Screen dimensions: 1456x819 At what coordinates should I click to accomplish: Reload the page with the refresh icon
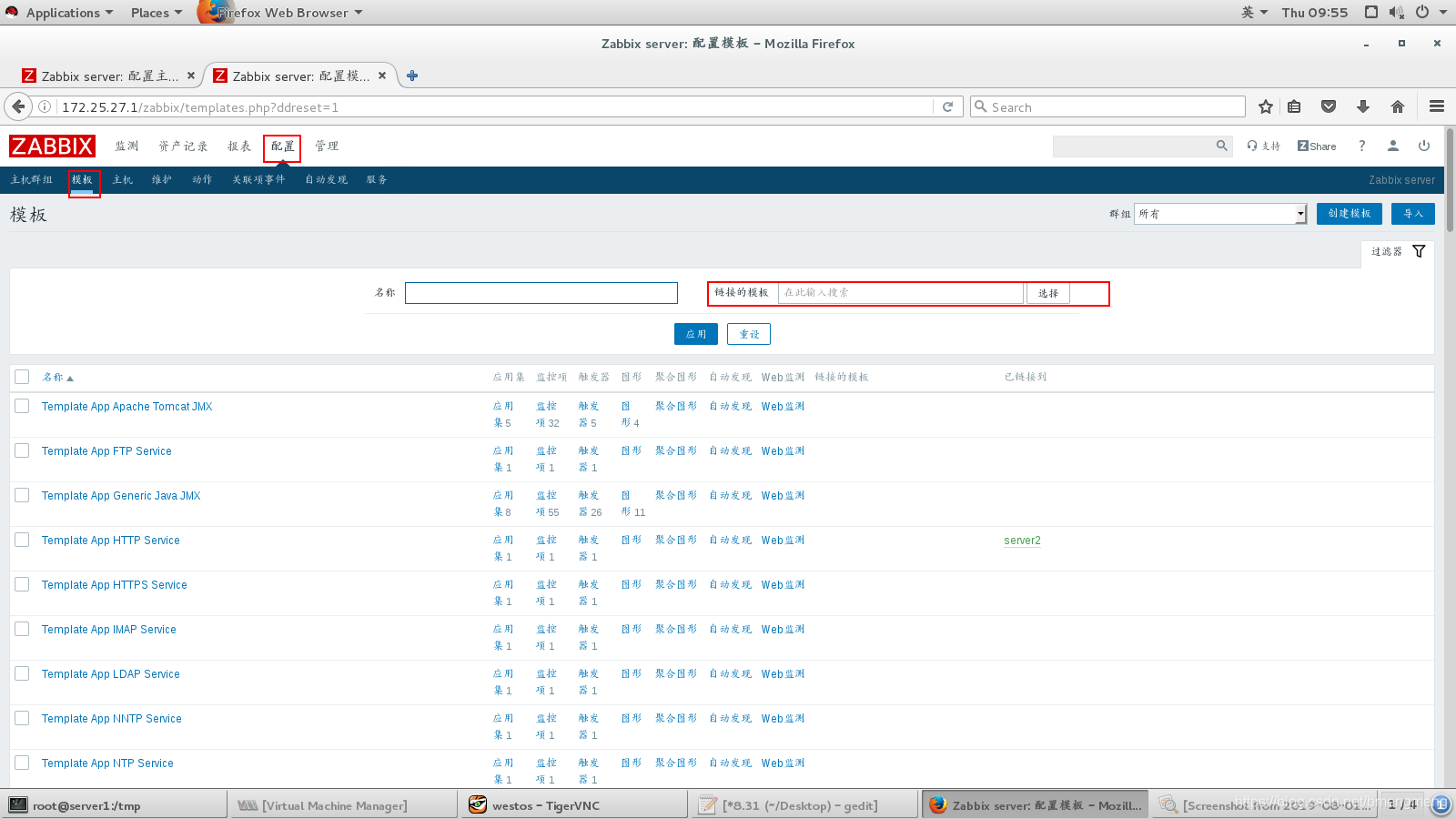click(947, 106)
